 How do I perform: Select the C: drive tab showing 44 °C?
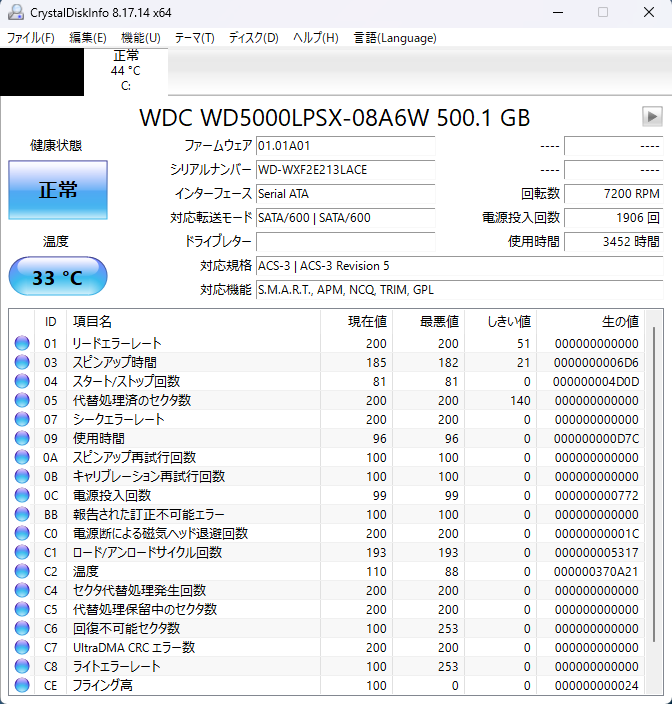tap(126, 71)
